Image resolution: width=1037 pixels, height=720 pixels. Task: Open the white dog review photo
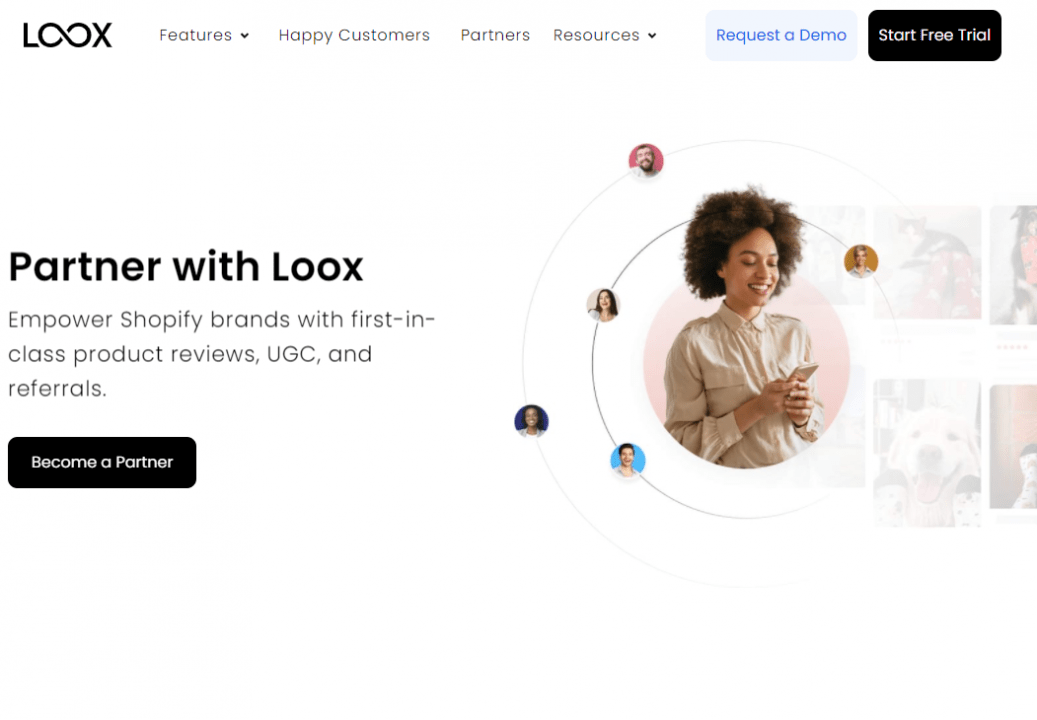927,452
